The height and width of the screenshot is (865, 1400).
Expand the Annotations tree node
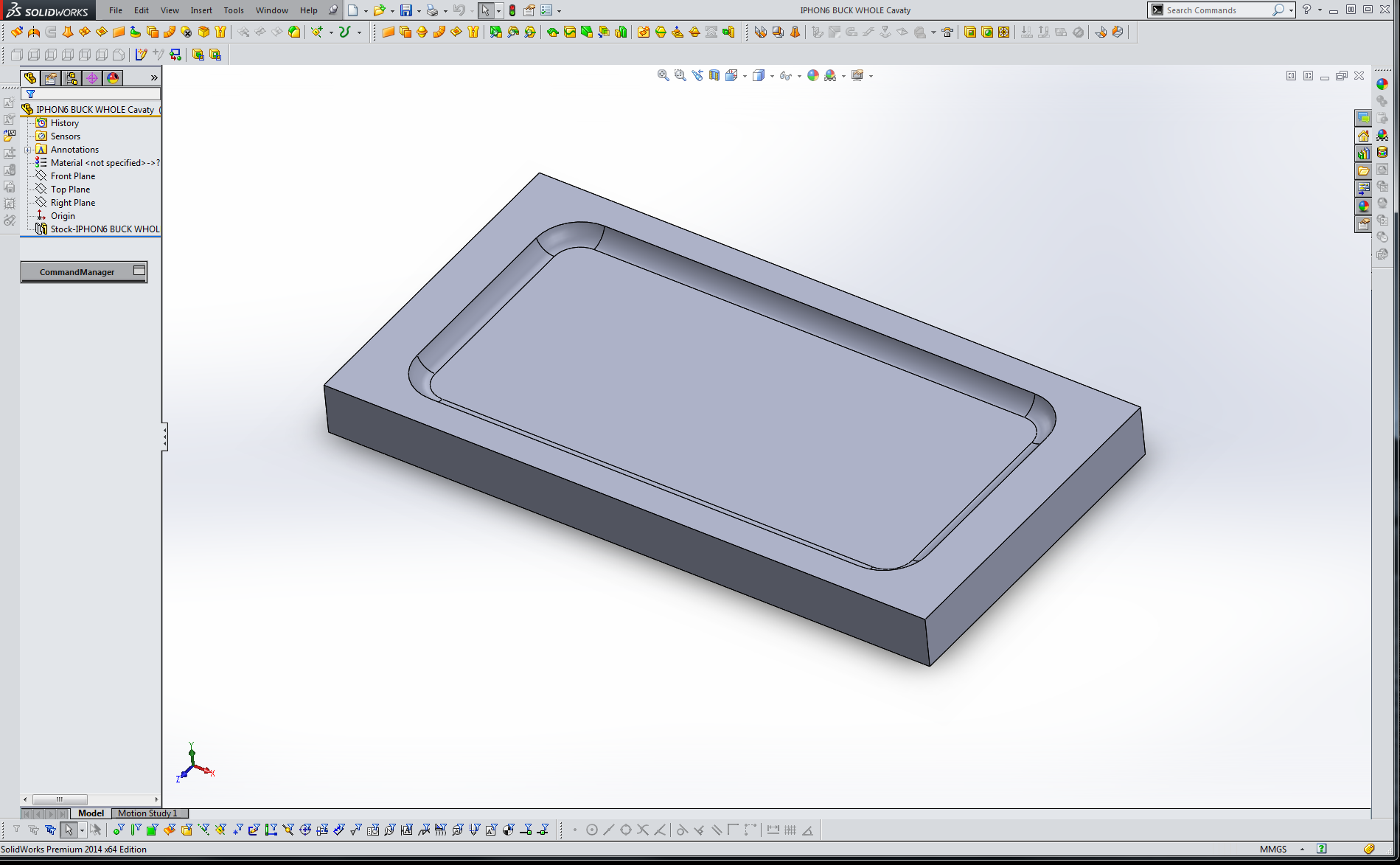click(28, 150)
